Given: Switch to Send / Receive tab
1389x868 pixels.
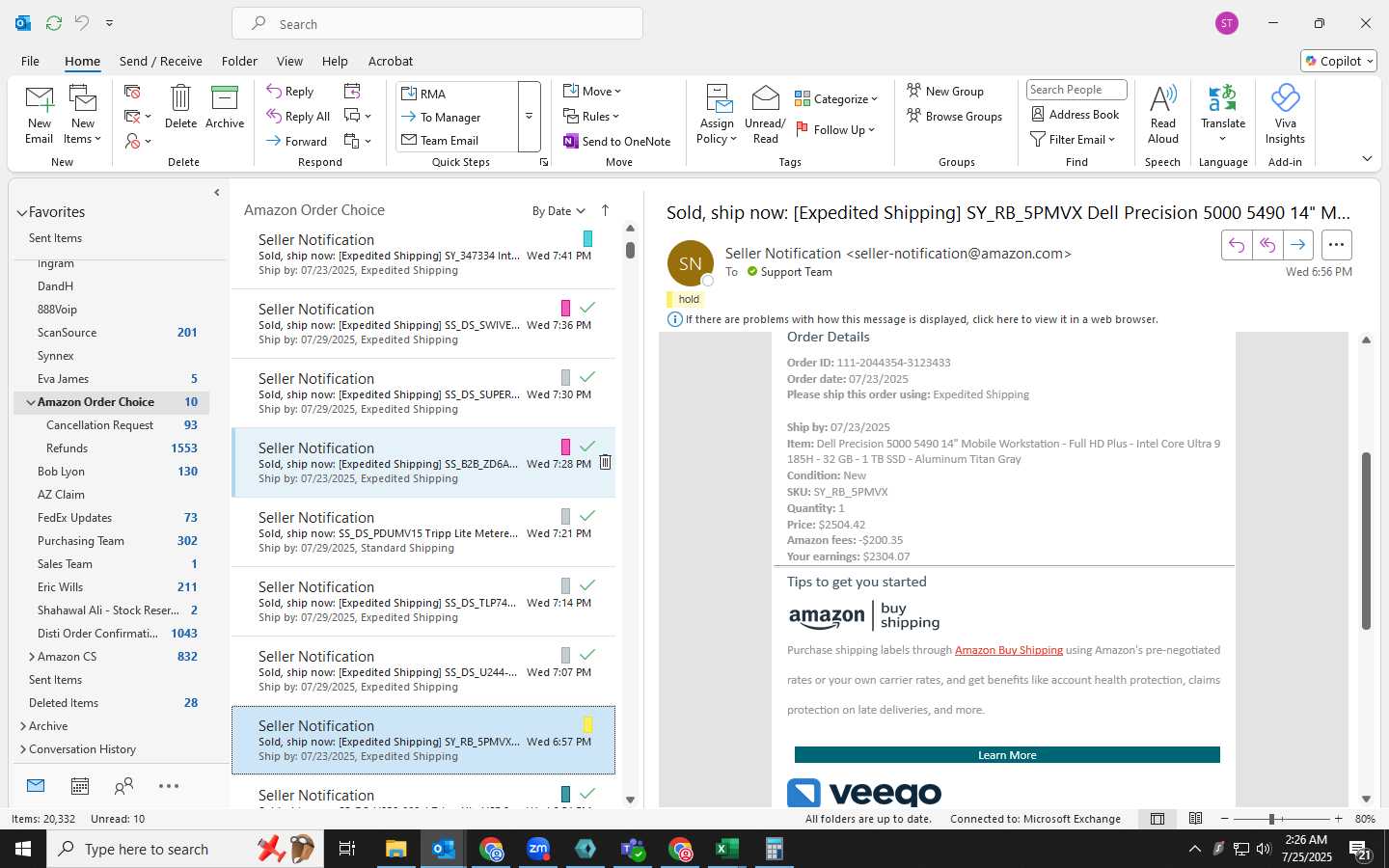Looking at the screenshot, I should pos(161,61).
